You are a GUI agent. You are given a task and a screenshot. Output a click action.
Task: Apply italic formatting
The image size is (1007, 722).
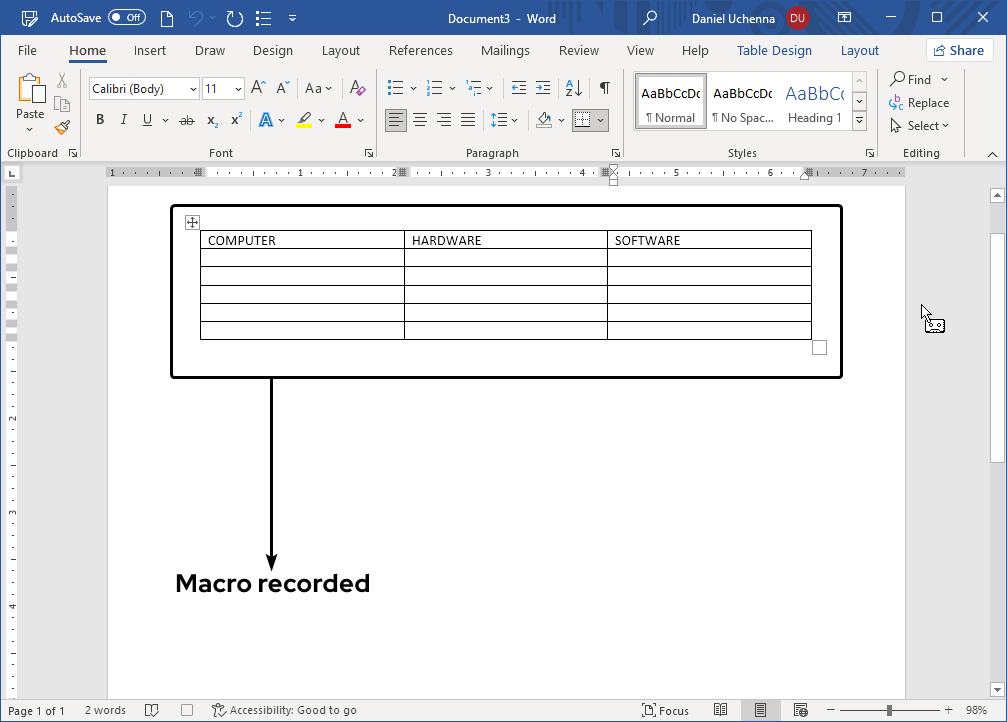click(122, 119)
